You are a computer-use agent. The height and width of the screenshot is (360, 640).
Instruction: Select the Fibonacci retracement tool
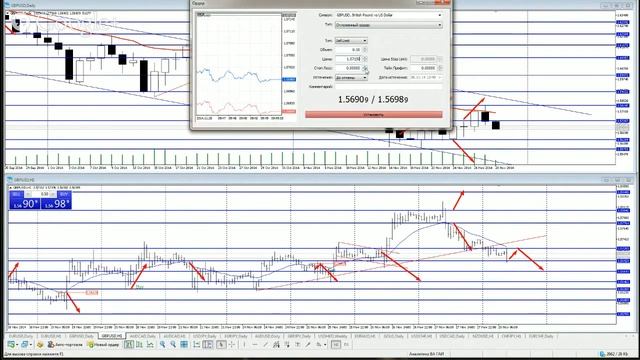coord(287,345)
